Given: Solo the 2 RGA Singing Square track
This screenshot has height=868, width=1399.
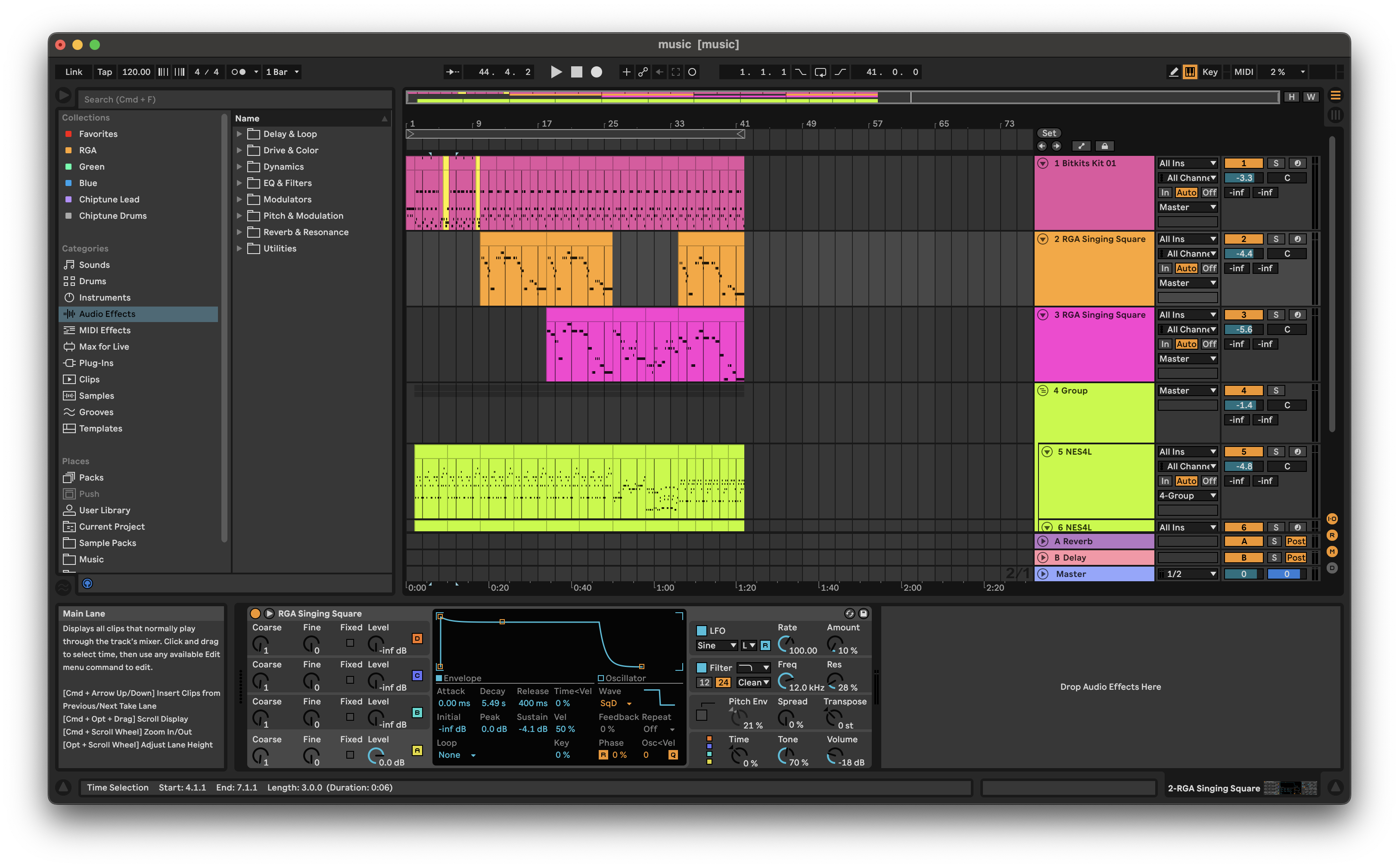Looking at the screenshot, I should [x=1275, y=239].
